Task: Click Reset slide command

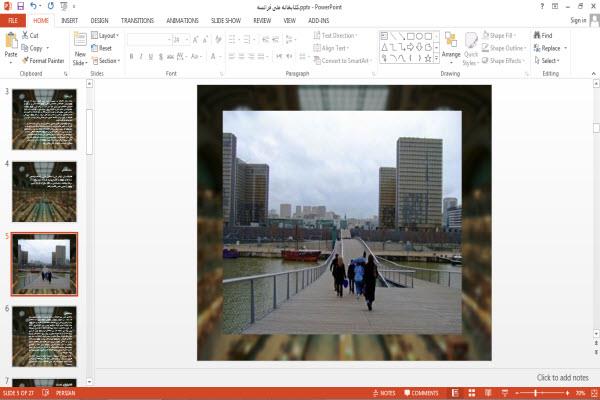Action: tap(101, 48)
